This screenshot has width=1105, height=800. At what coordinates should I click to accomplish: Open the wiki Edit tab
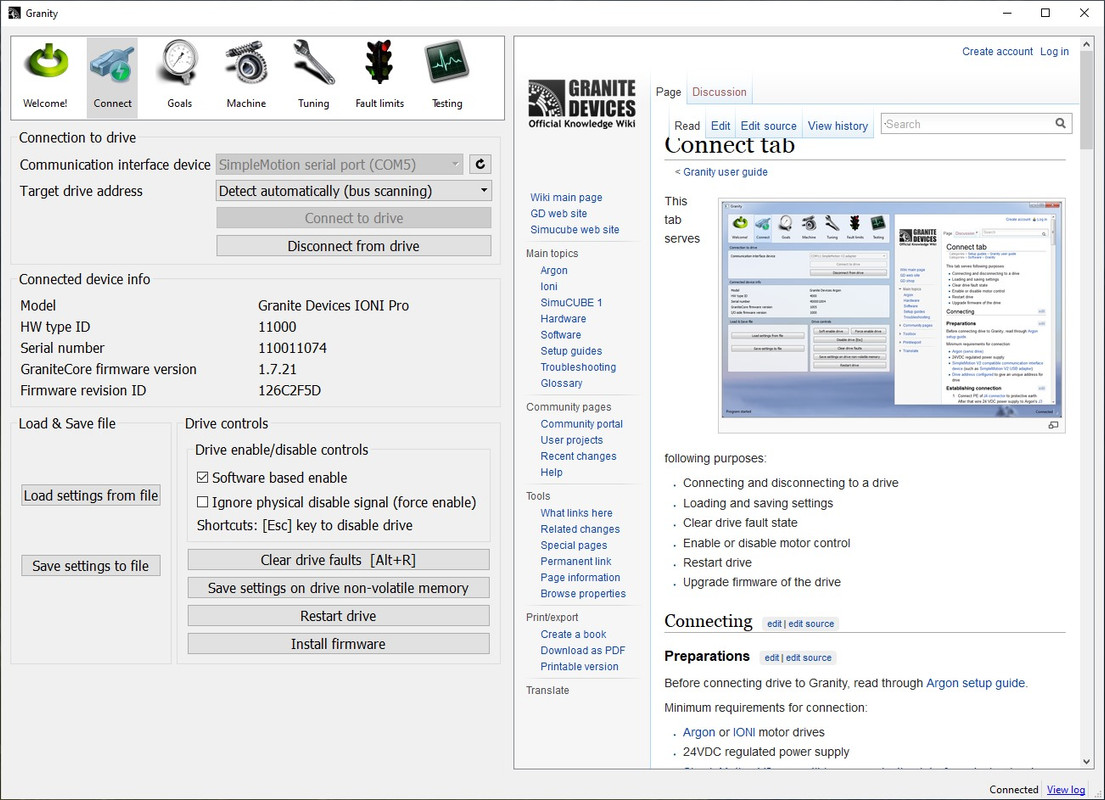(x=720, y=125)
